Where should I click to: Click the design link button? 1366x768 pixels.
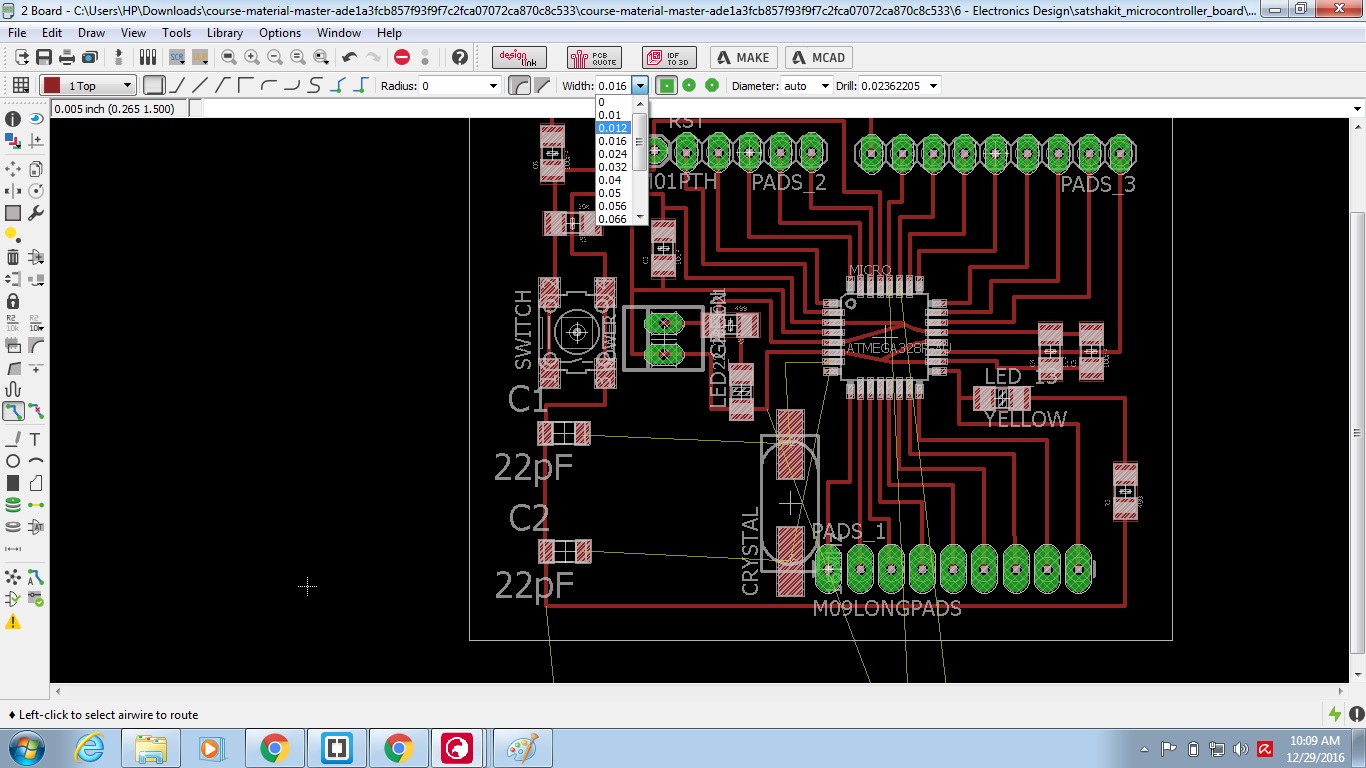(520, 57)
